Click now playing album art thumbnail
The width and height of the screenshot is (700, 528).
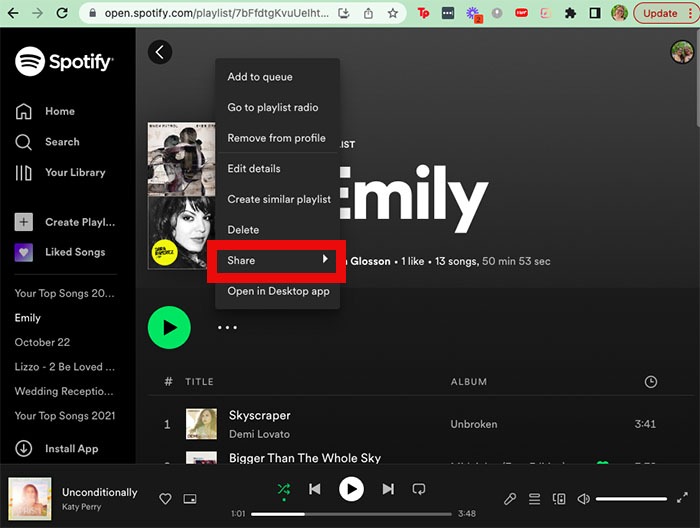(30, 499)
